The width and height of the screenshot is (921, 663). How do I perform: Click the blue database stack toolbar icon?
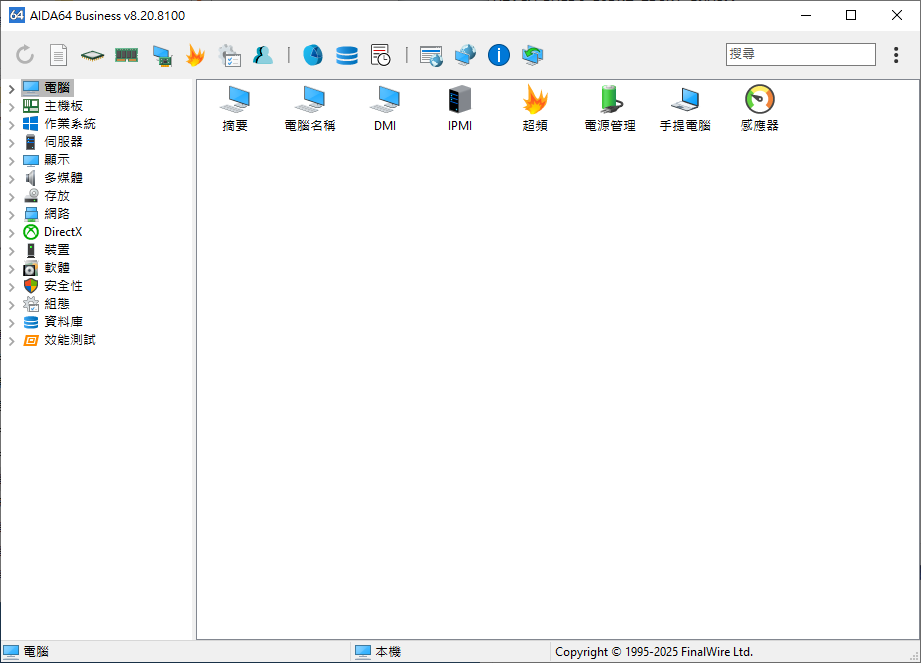pos(347,55)
